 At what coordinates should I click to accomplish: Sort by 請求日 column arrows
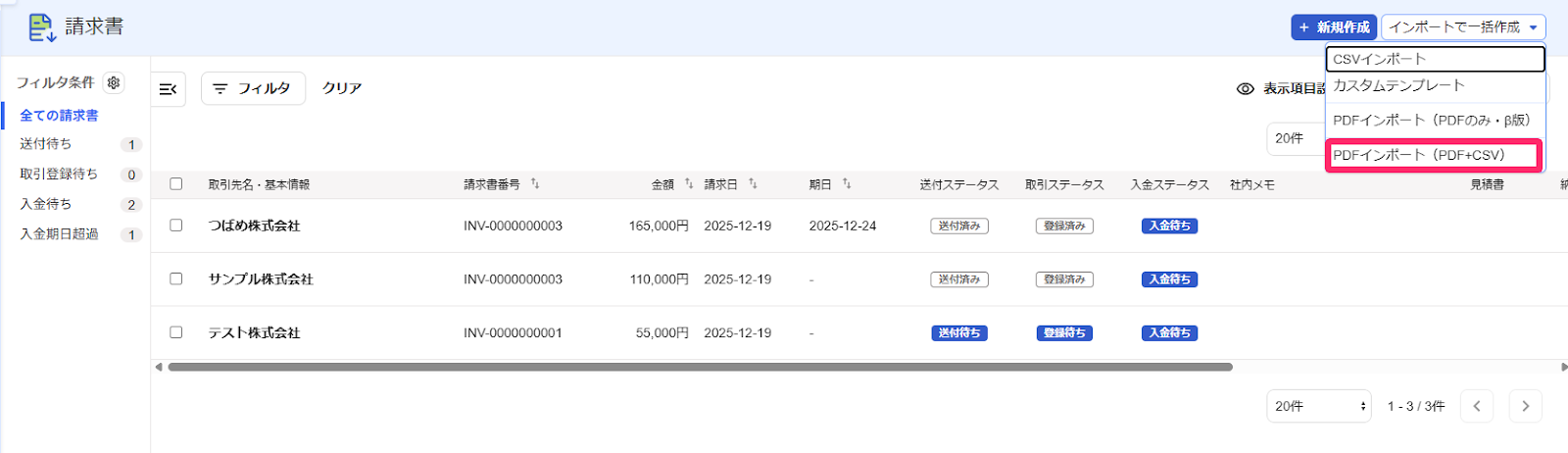tap(753, 183)
